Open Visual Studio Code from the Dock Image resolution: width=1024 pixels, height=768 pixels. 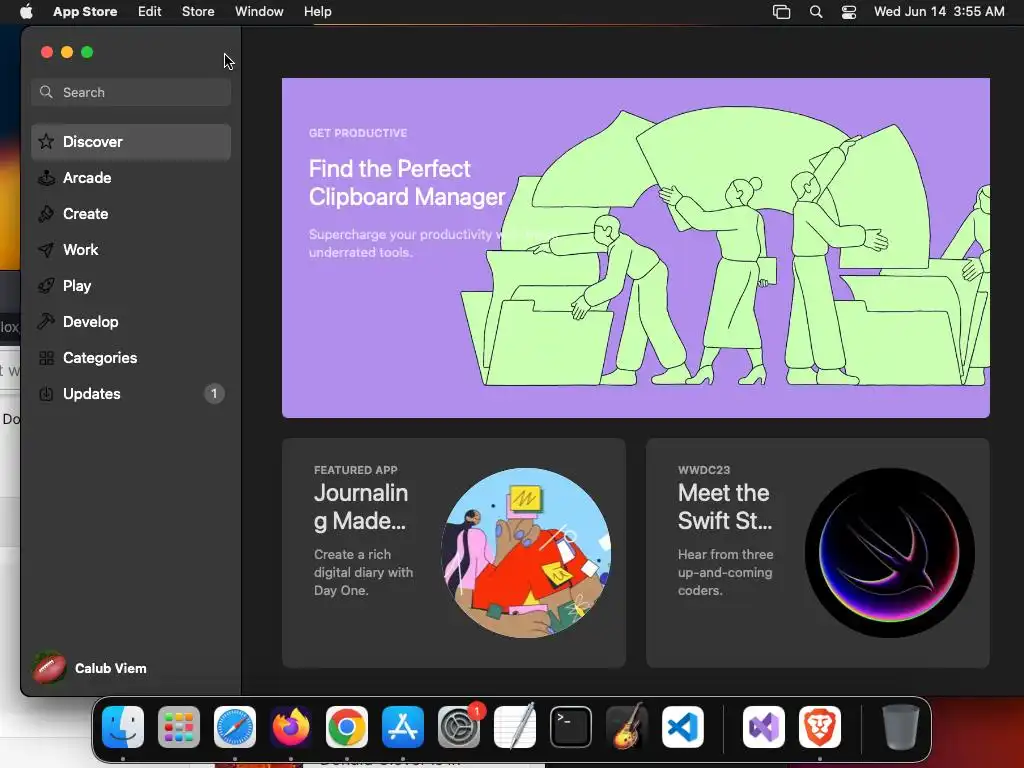(683, 727)
